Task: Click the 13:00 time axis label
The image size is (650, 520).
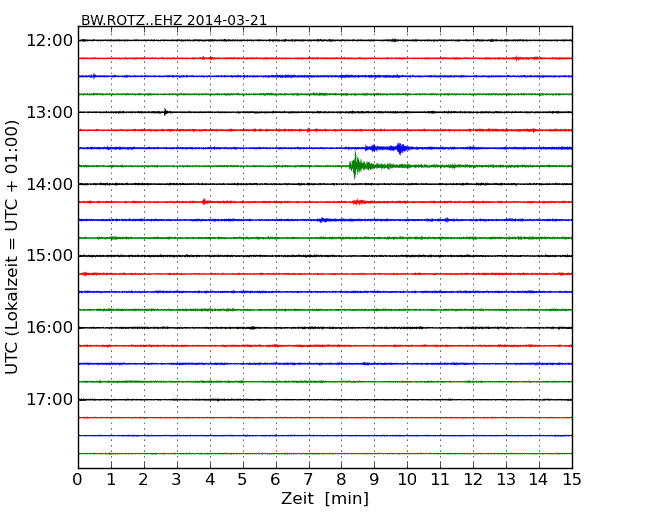Action: (49, 112)
